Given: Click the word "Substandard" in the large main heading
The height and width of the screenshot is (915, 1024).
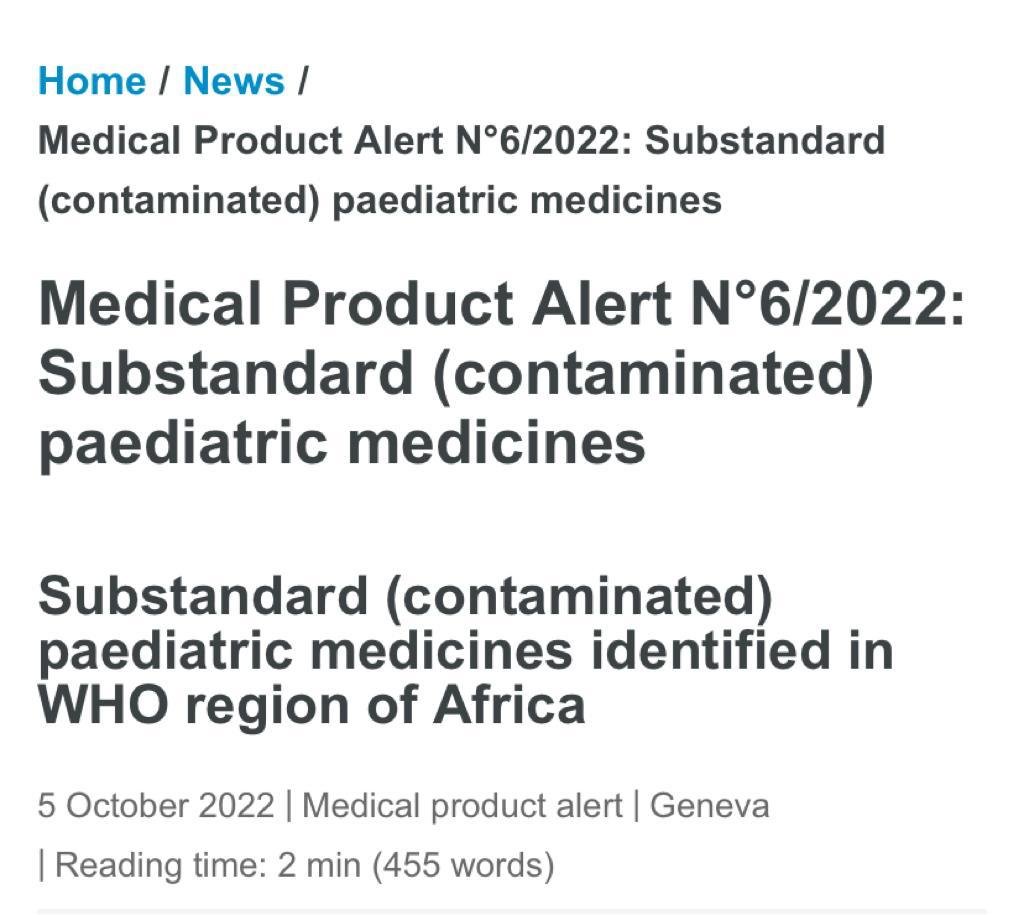Looking at the screenshot, I should click(226, 374).
